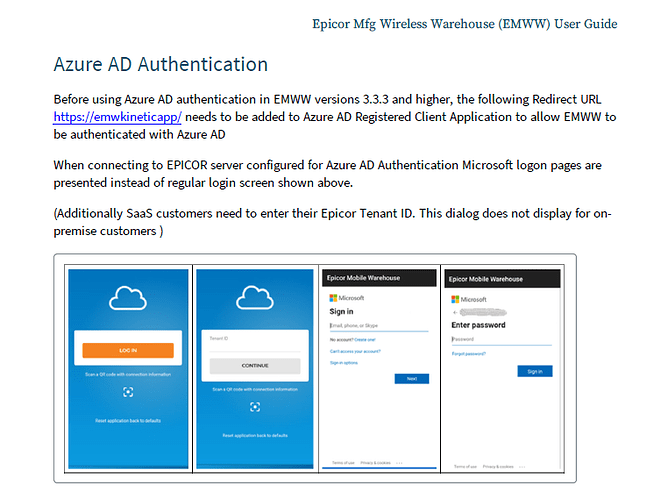668x500 pixels.
Task: Click Reset application back to defaults under LOG IN
Action: (128, 421)
